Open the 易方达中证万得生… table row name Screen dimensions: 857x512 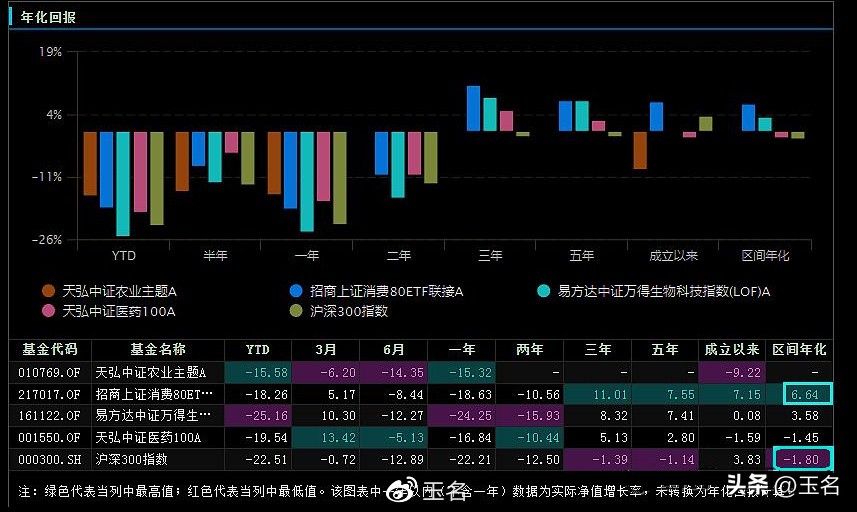coord(153,416)
